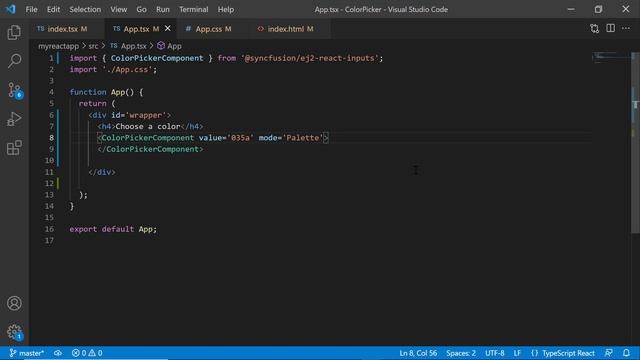Change file encoding UTF-8

pyautogui.click(x=495, y=353)
